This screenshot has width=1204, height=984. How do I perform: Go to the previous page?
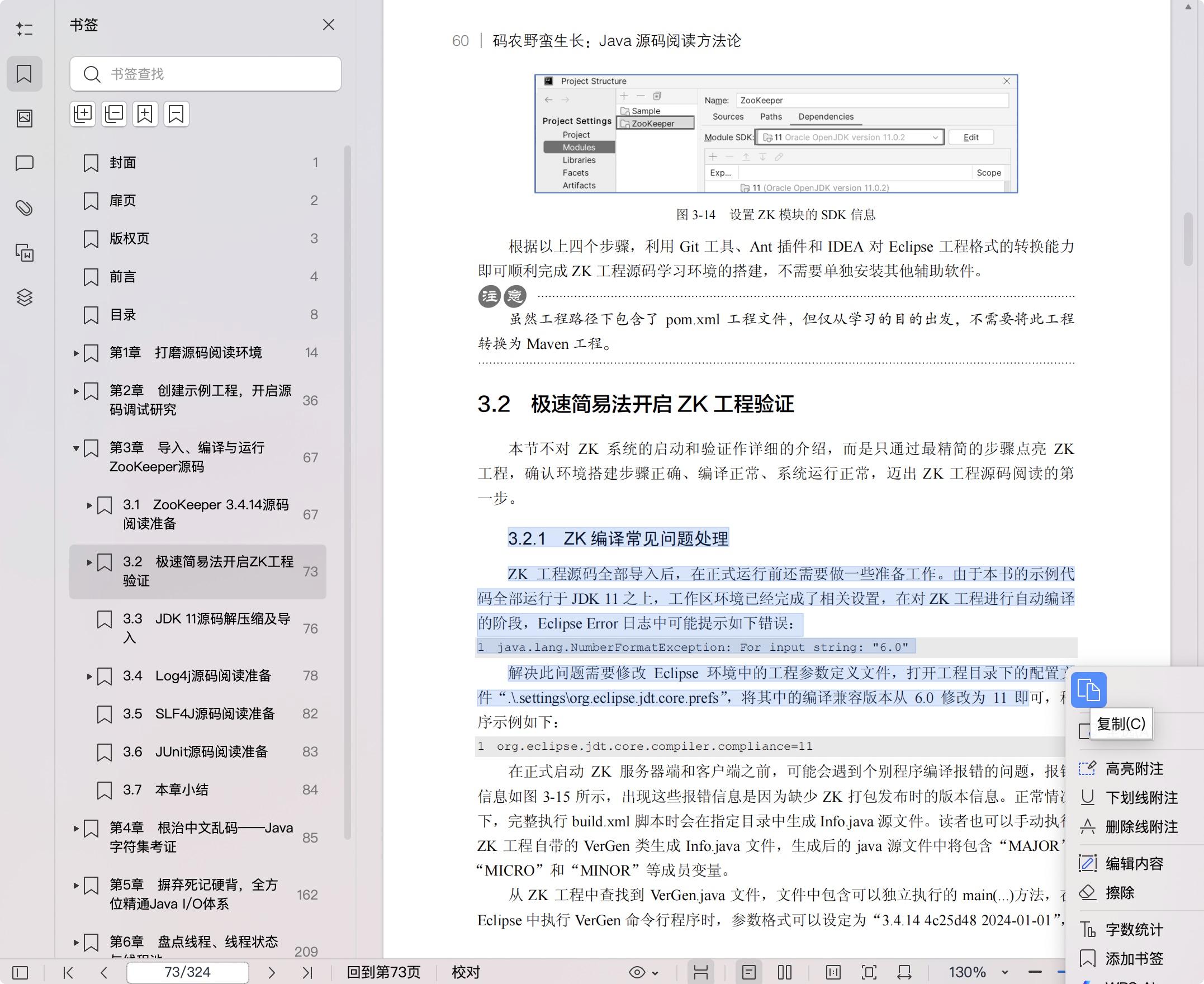[103, 973]
